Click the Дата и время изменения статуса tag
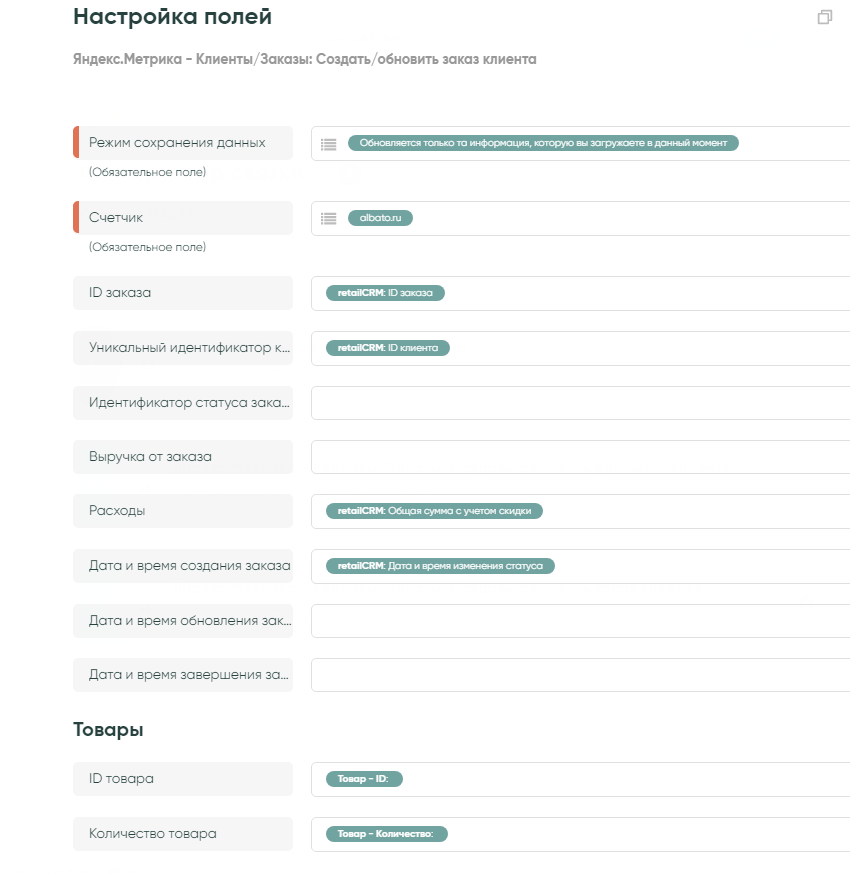 pos(440,566)
